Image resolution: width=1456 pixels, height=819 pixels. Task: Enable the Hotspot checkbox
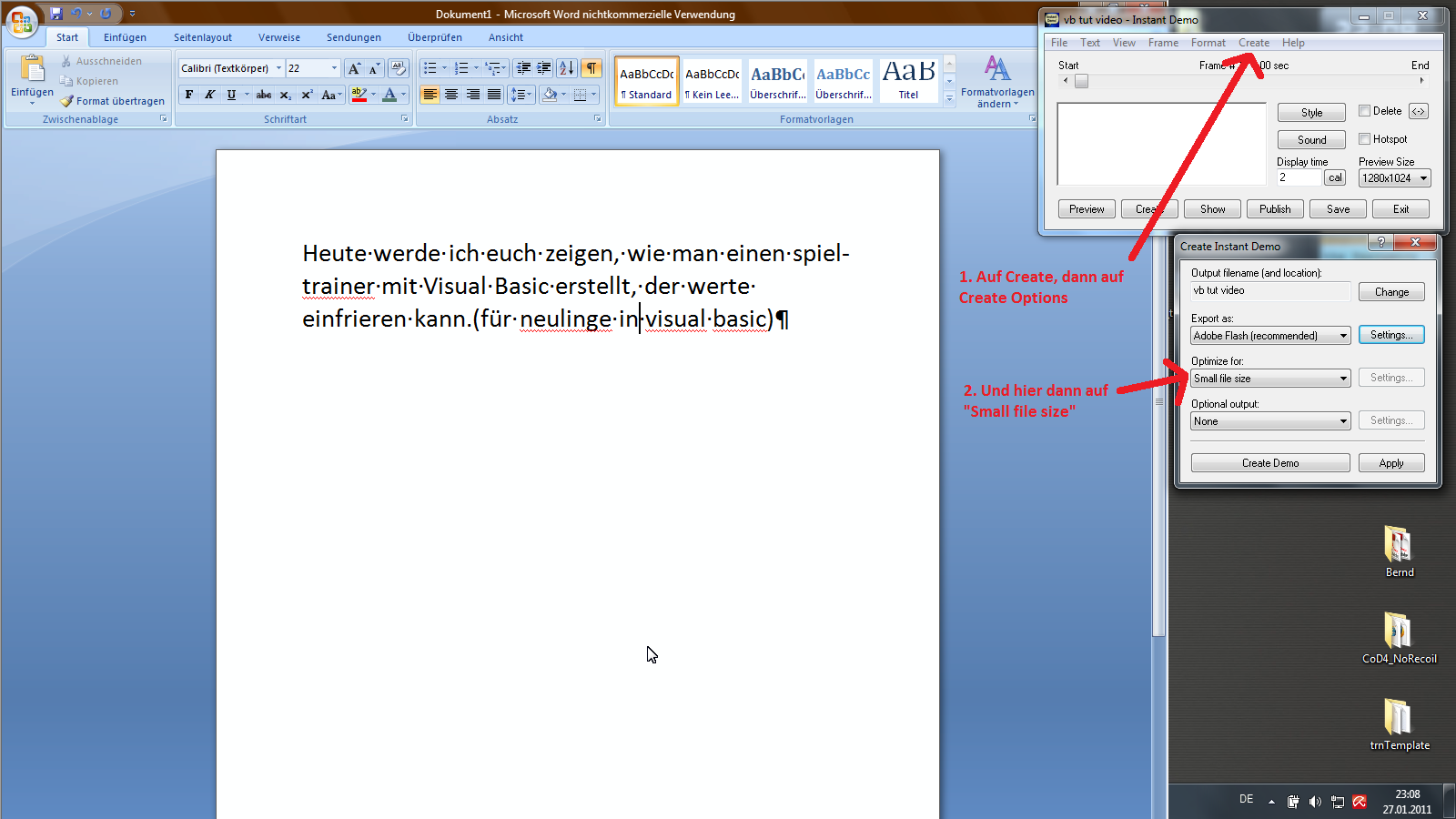point(1365,139)
